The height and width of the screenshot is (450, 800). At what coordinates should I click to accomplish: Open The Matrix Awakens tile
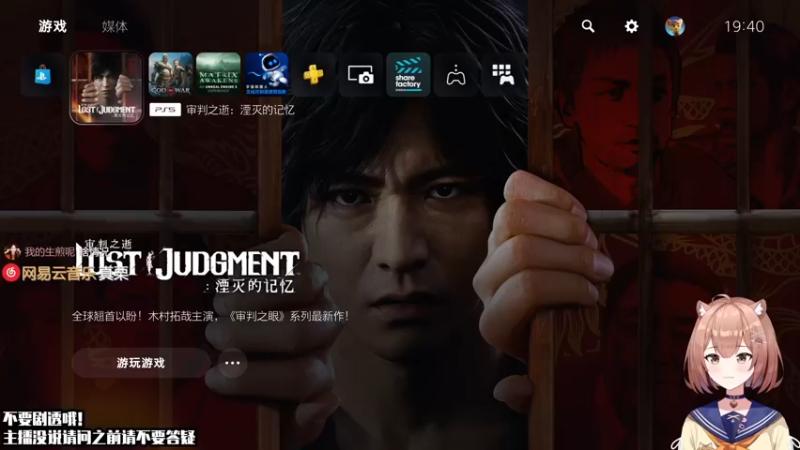[x=218, y=74]
